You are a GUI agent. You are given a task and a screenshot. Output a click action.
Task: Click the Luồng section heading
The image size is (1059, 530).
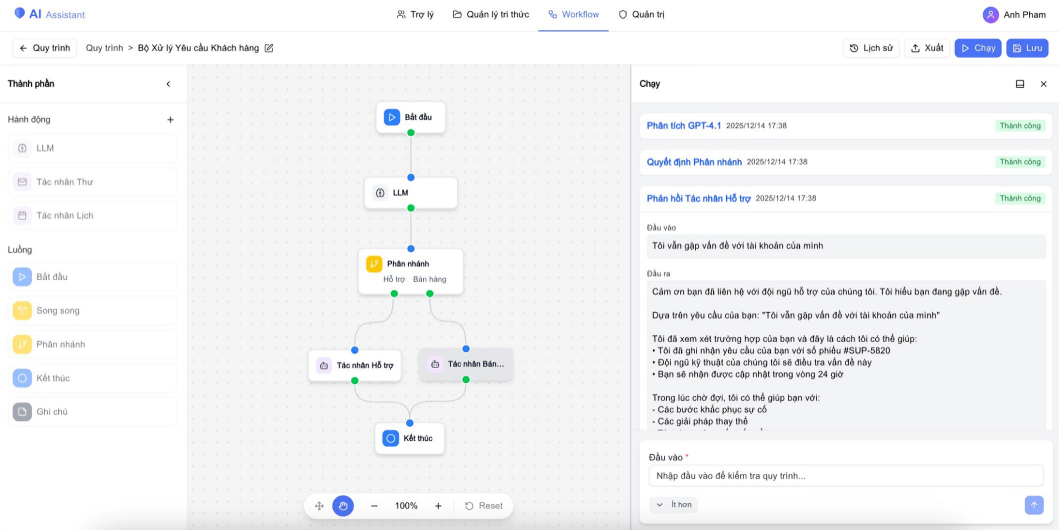[20, 250]
